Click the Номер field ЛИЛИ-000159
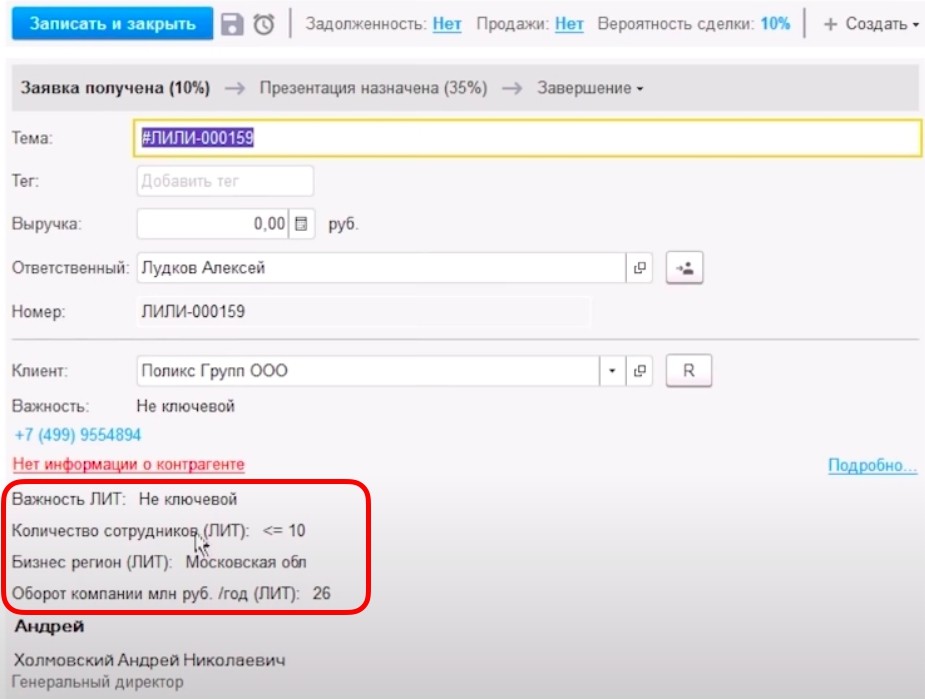 point(363,311)
